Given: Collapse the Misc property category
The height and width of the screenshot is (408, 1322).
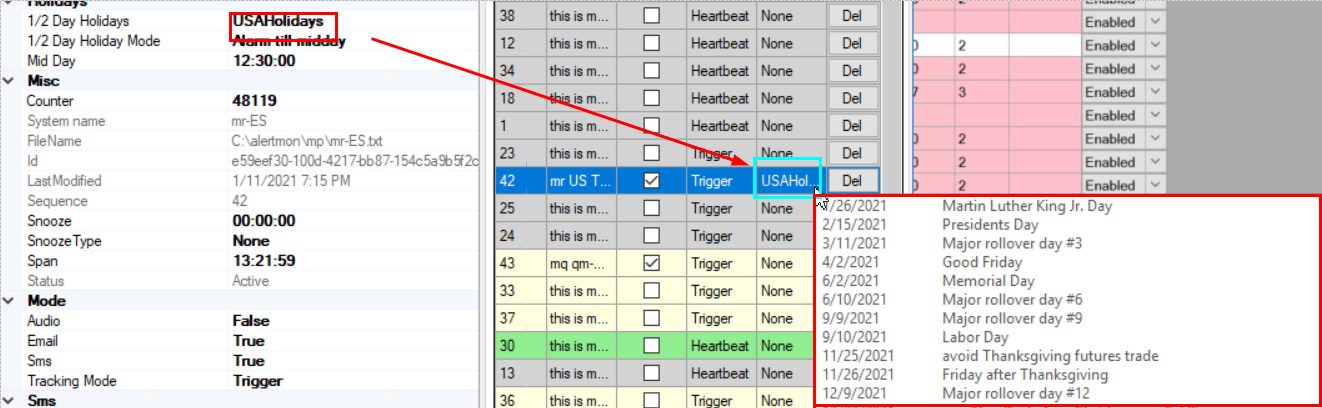Looking at the screenshot, I should 9,81.
